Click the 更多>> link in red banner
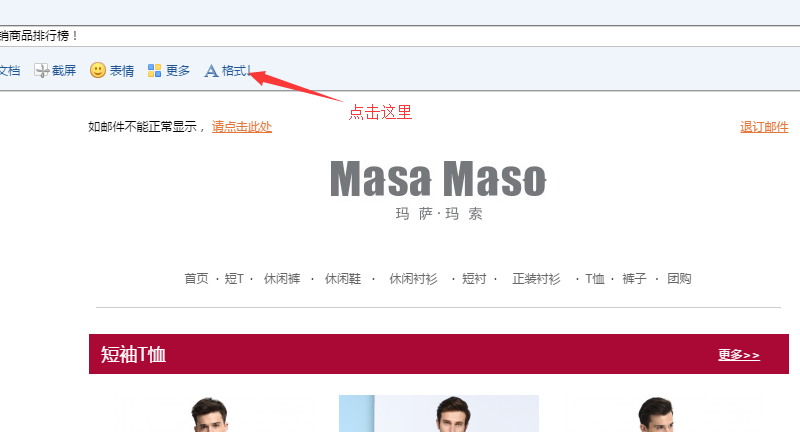 739,354
